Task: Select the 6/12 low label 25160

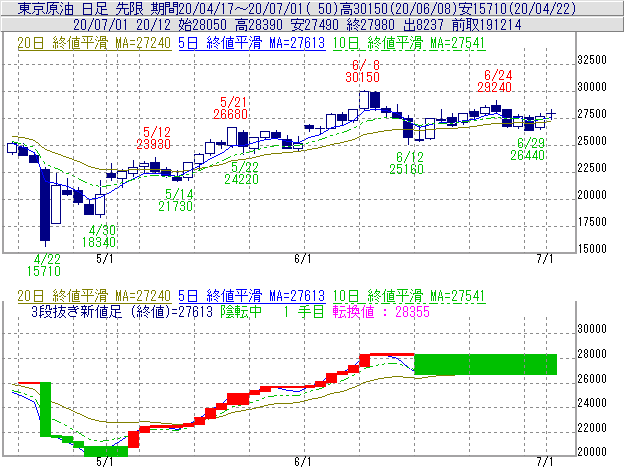Action: pos(410,169)
